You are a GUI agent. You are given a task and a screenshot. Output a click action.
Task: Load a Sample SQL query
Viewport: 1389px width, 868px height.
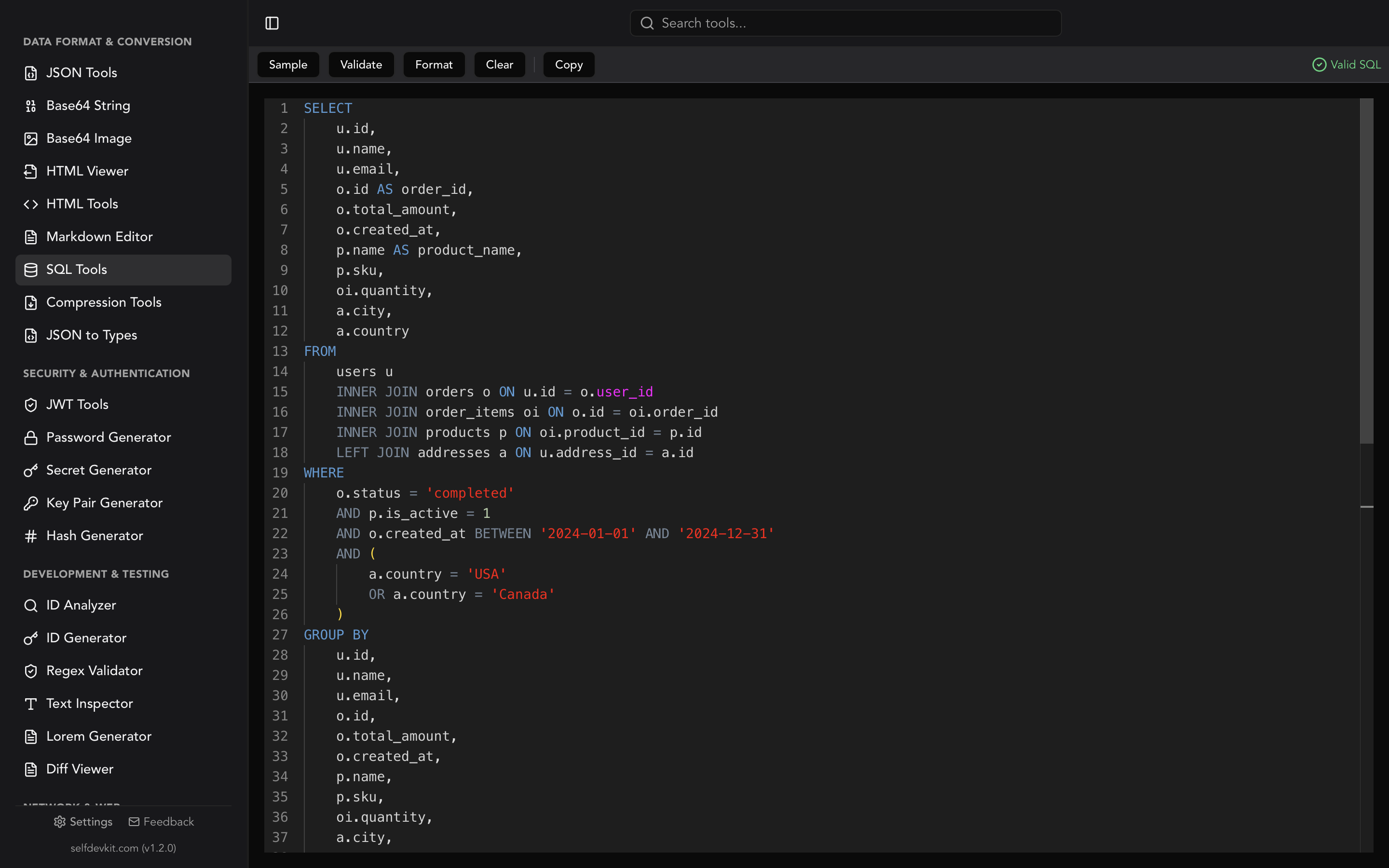(x=288, y=64)
